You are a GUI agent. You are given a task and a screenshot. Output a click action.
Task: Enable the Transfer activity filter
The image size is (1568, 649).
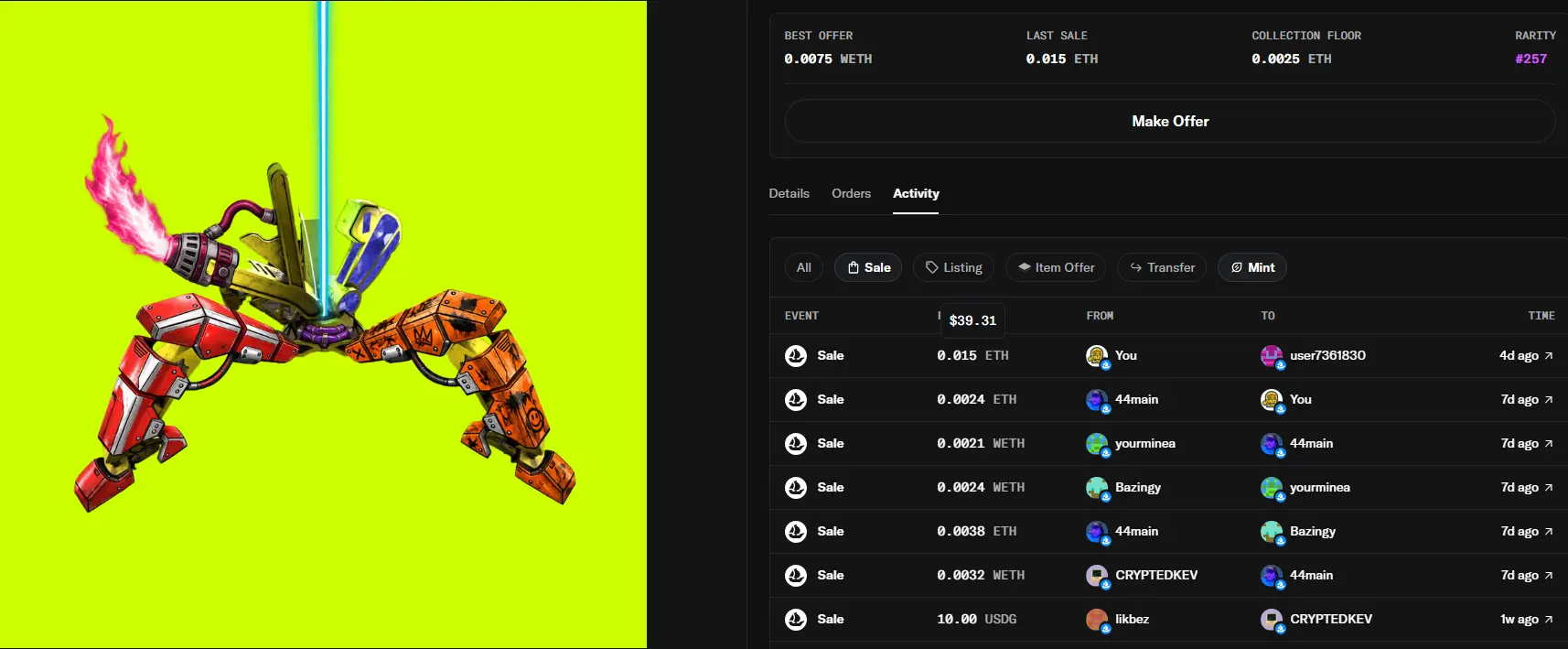point(1162,267)
